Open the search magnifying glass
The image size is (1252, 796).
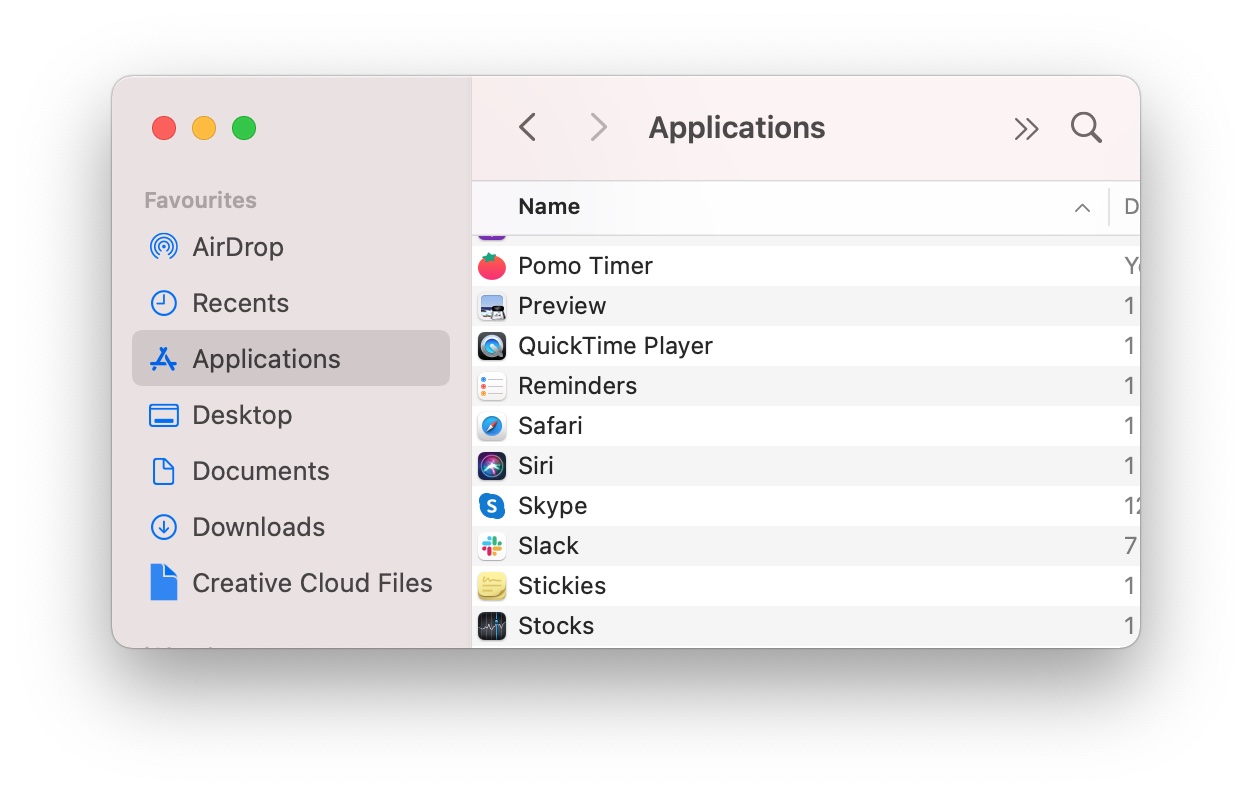click(1086, 128)
